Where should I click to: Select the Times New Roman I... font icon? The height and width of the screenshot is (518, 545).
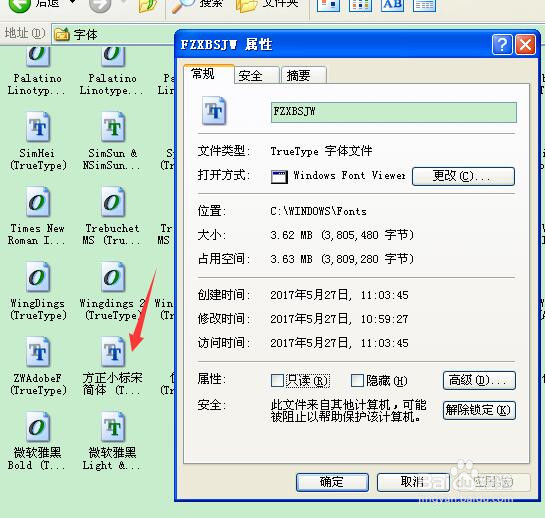[38, 202]
